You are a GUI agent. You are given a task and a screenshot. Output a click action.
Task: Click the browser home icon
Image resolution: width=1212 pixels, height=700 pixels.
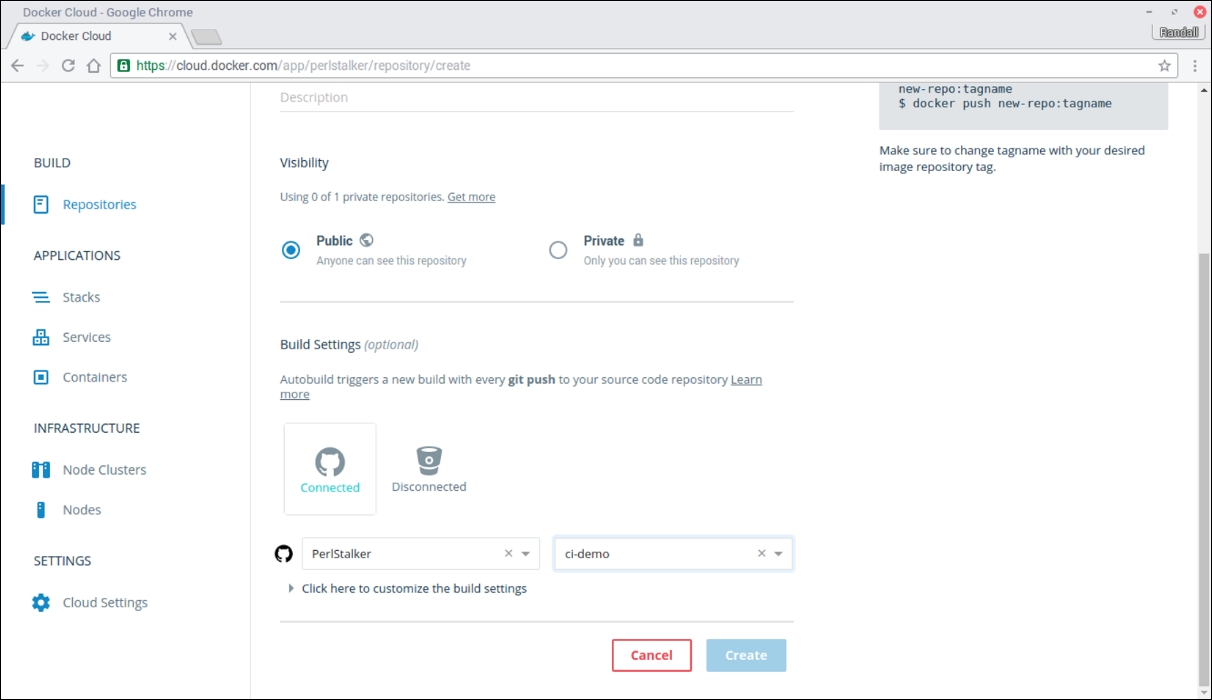pos(93,66)
